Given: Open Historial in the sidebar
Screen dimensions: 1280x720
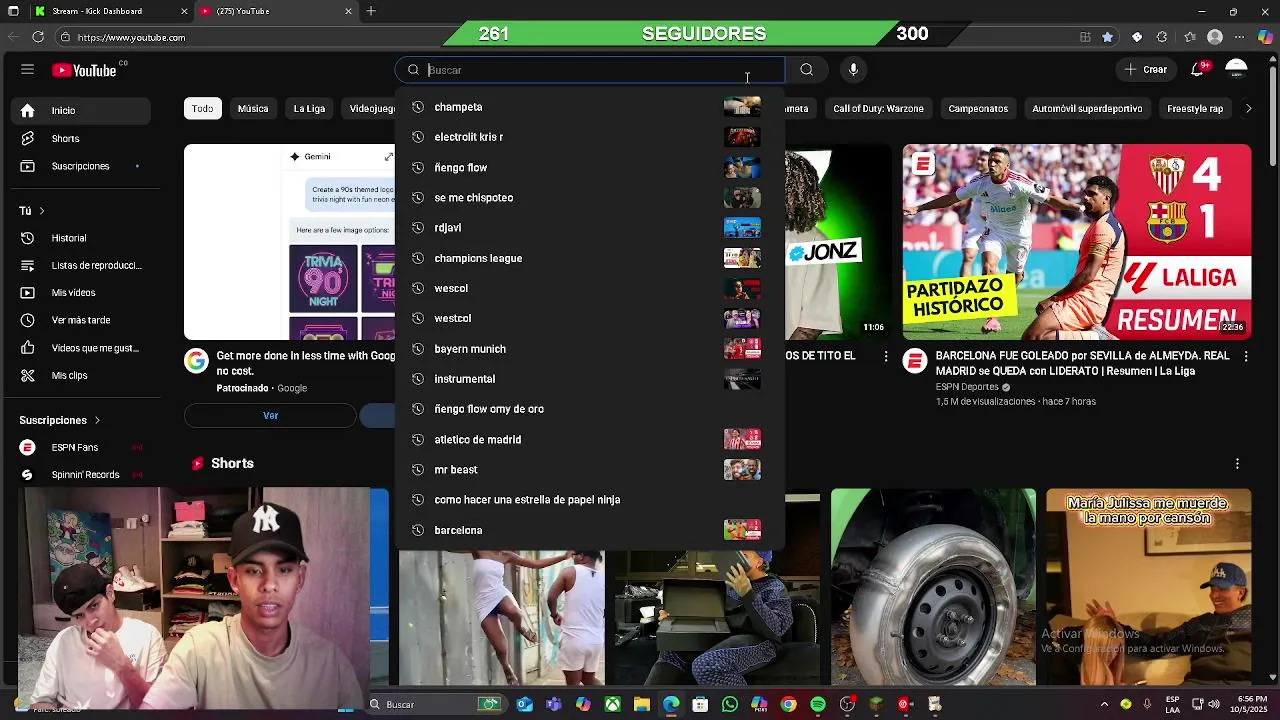Looking at the screenshot, I should pos(80,238).
